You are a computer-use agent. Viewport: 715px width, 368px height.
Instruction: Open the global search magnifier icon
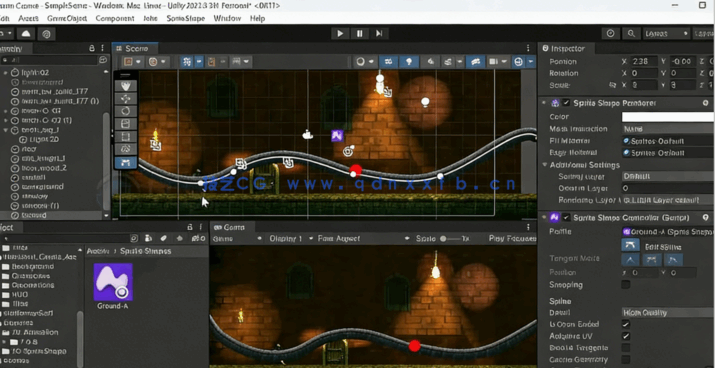pyautogui.click(x=631, y=33)
